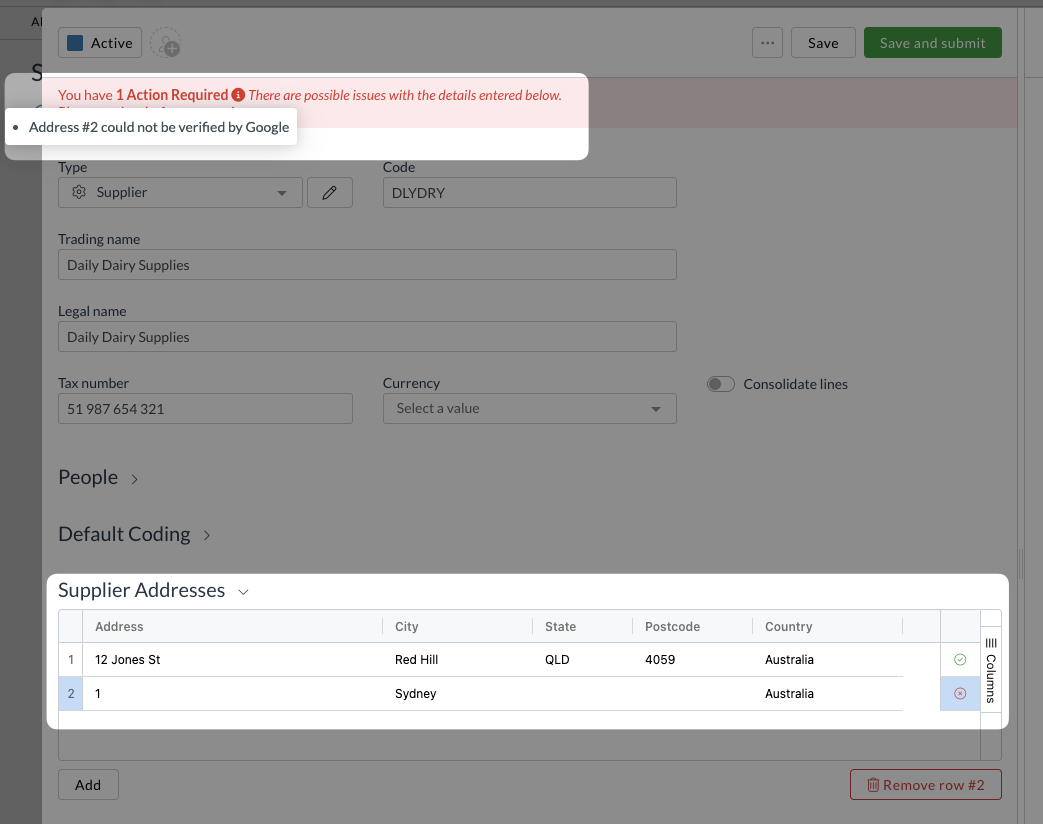The width and height of the screenshot is (1043, 824).
Task: Click the Save button
Action: coord(823,43)
